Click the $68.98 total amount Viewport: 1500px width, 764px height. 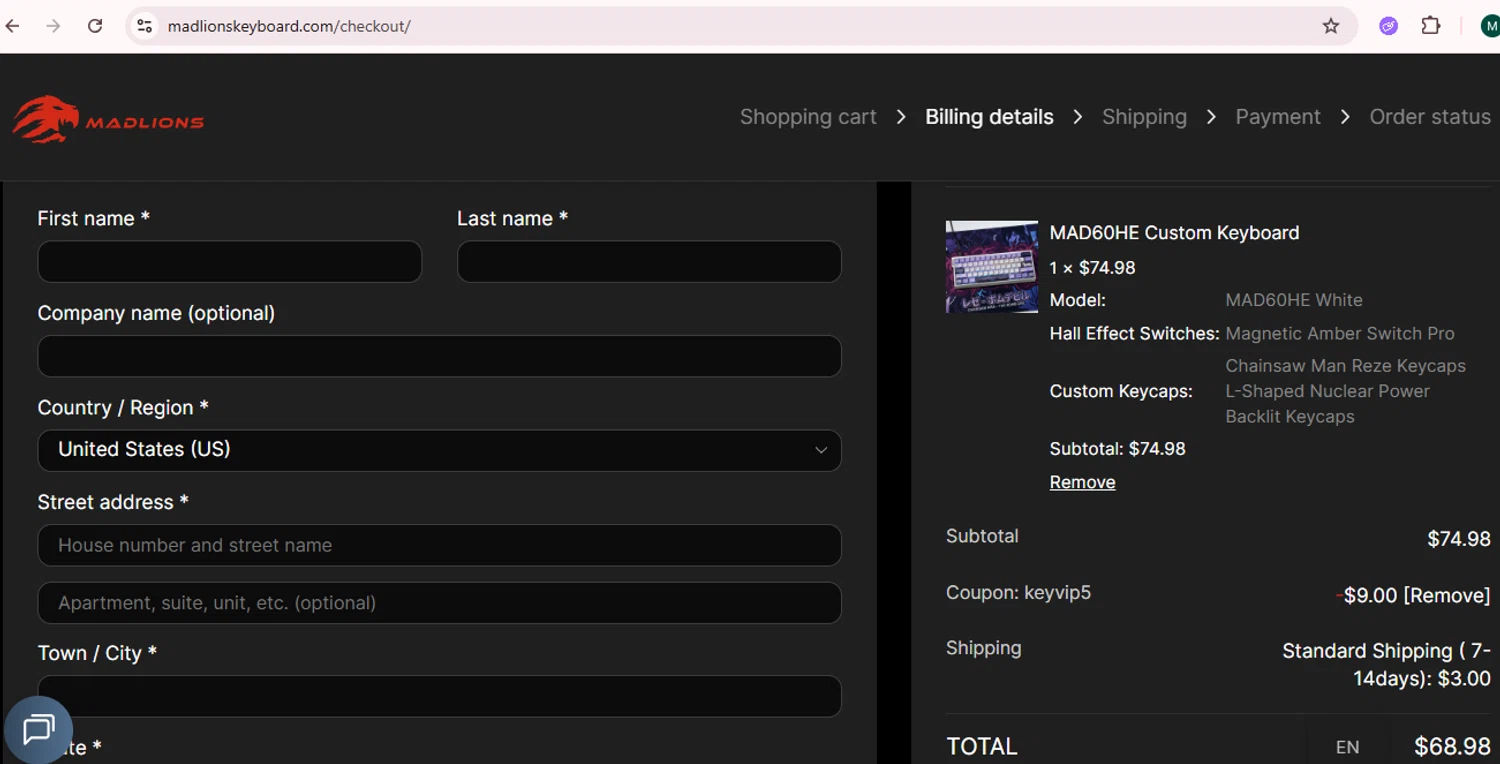1452,747
